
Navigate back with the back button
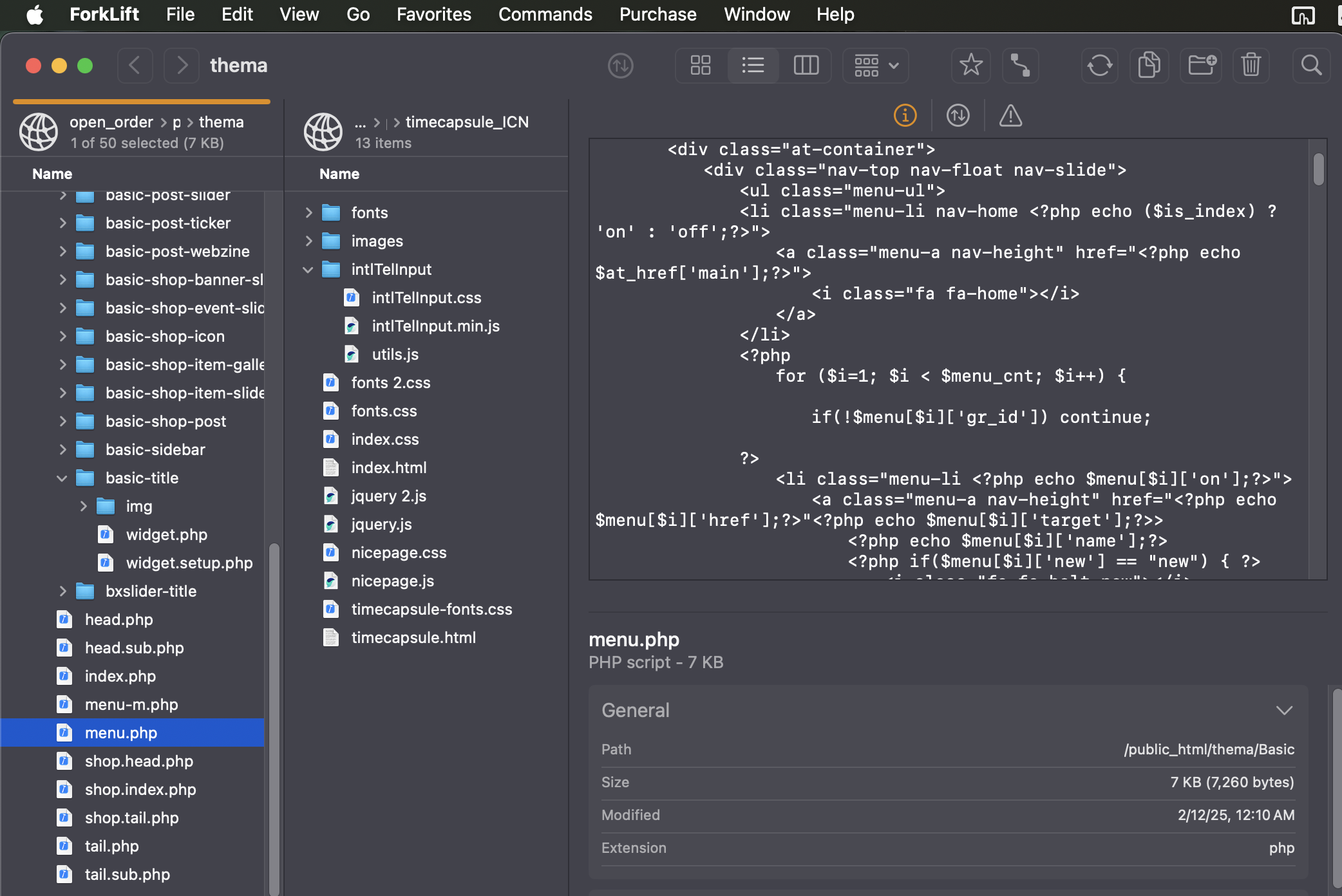135,65
